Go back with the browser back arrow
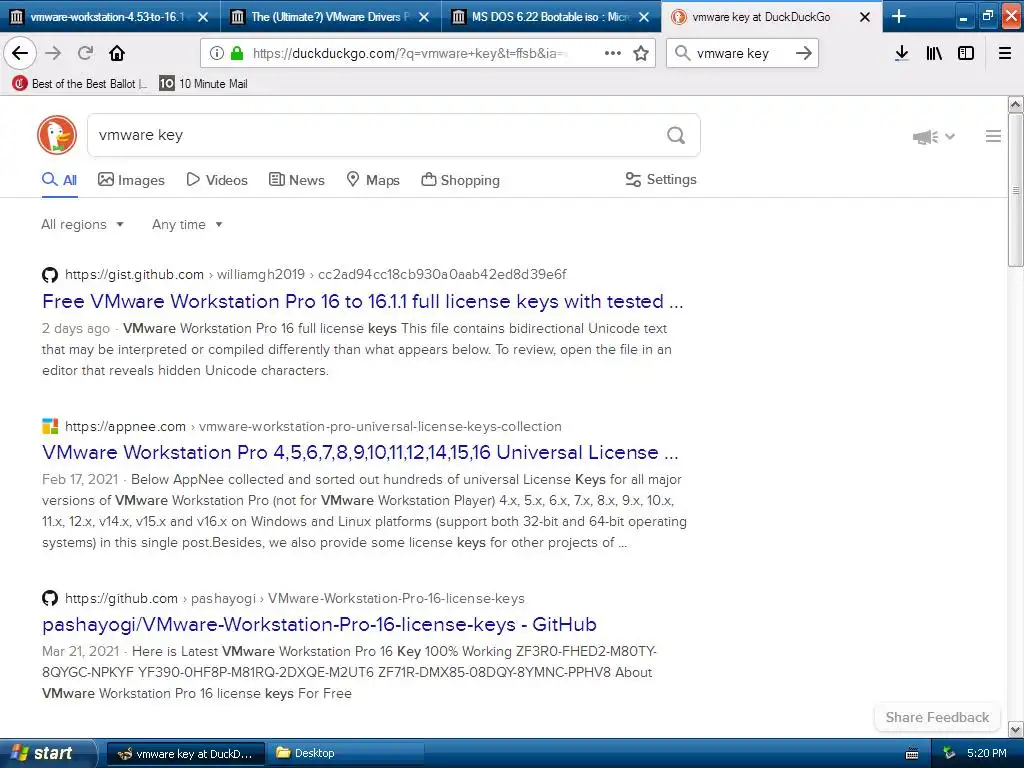1024x768 pixels. point(20,53)
